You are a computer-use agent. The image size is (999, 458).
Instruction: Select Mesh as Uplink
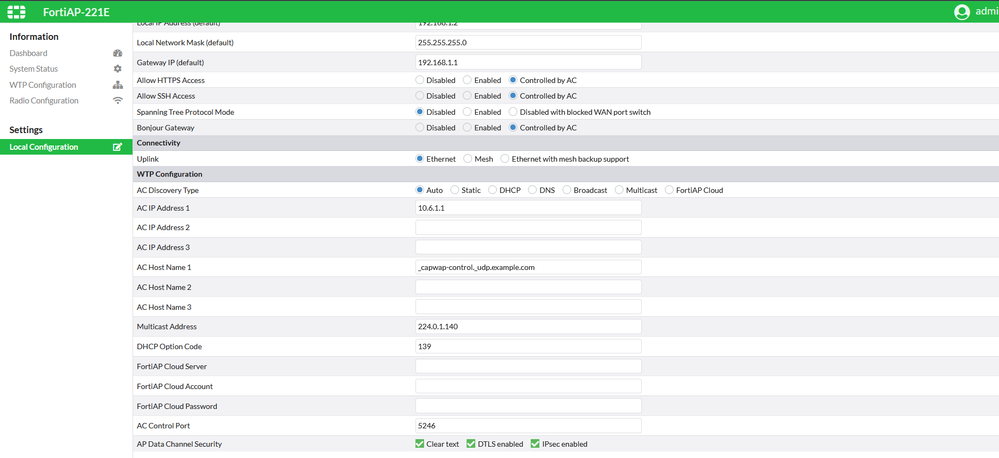468,159
